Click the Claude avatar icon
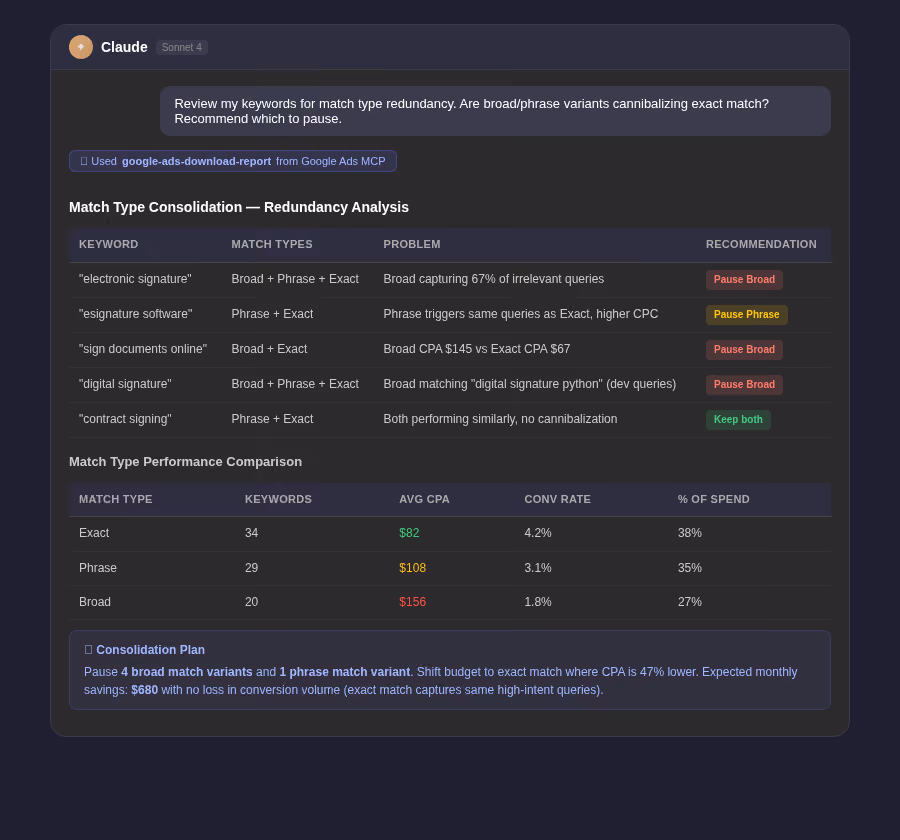 click(x=81, y=47)
